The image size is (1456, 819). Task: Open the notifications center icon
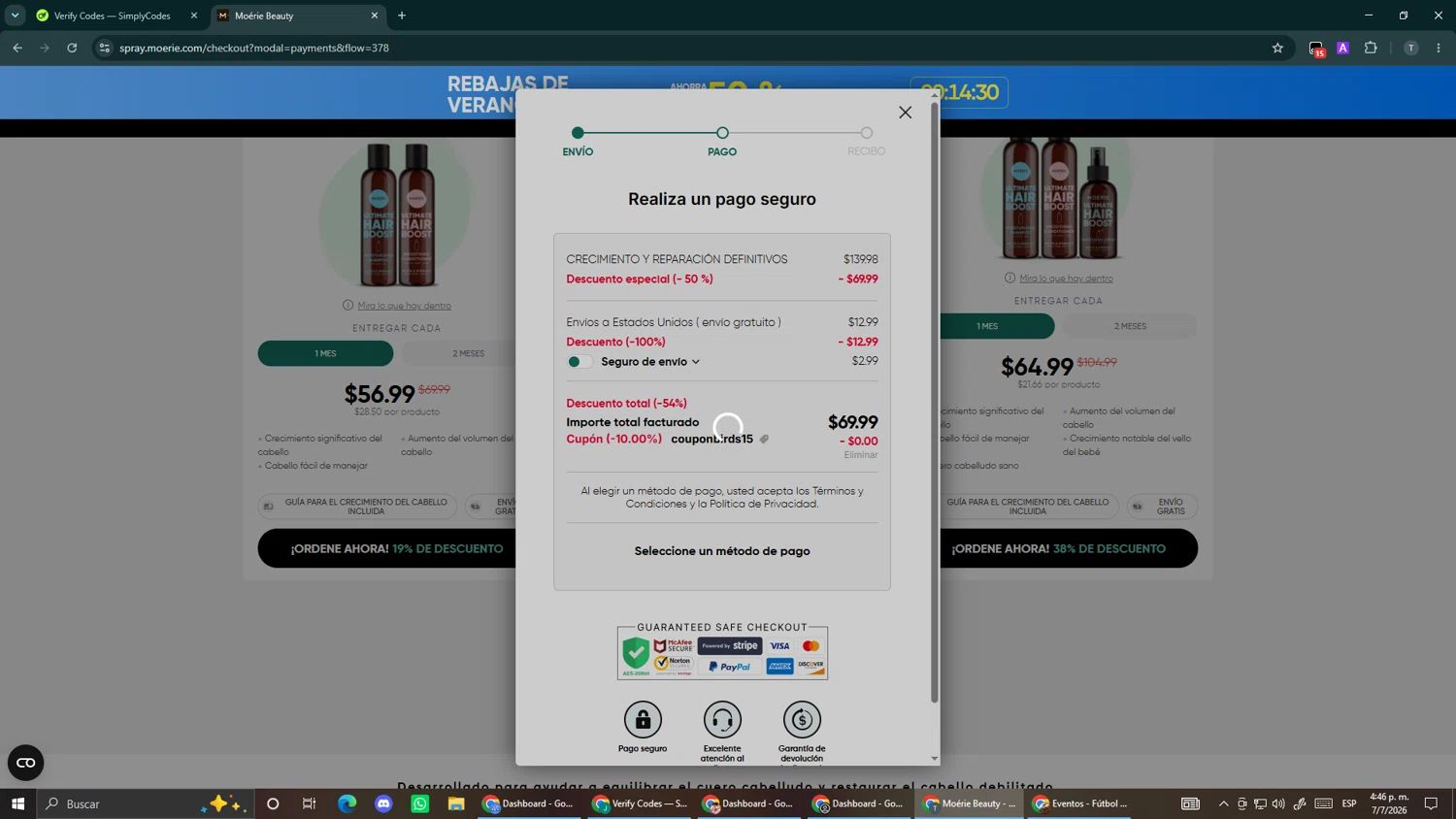[1431, 803]
